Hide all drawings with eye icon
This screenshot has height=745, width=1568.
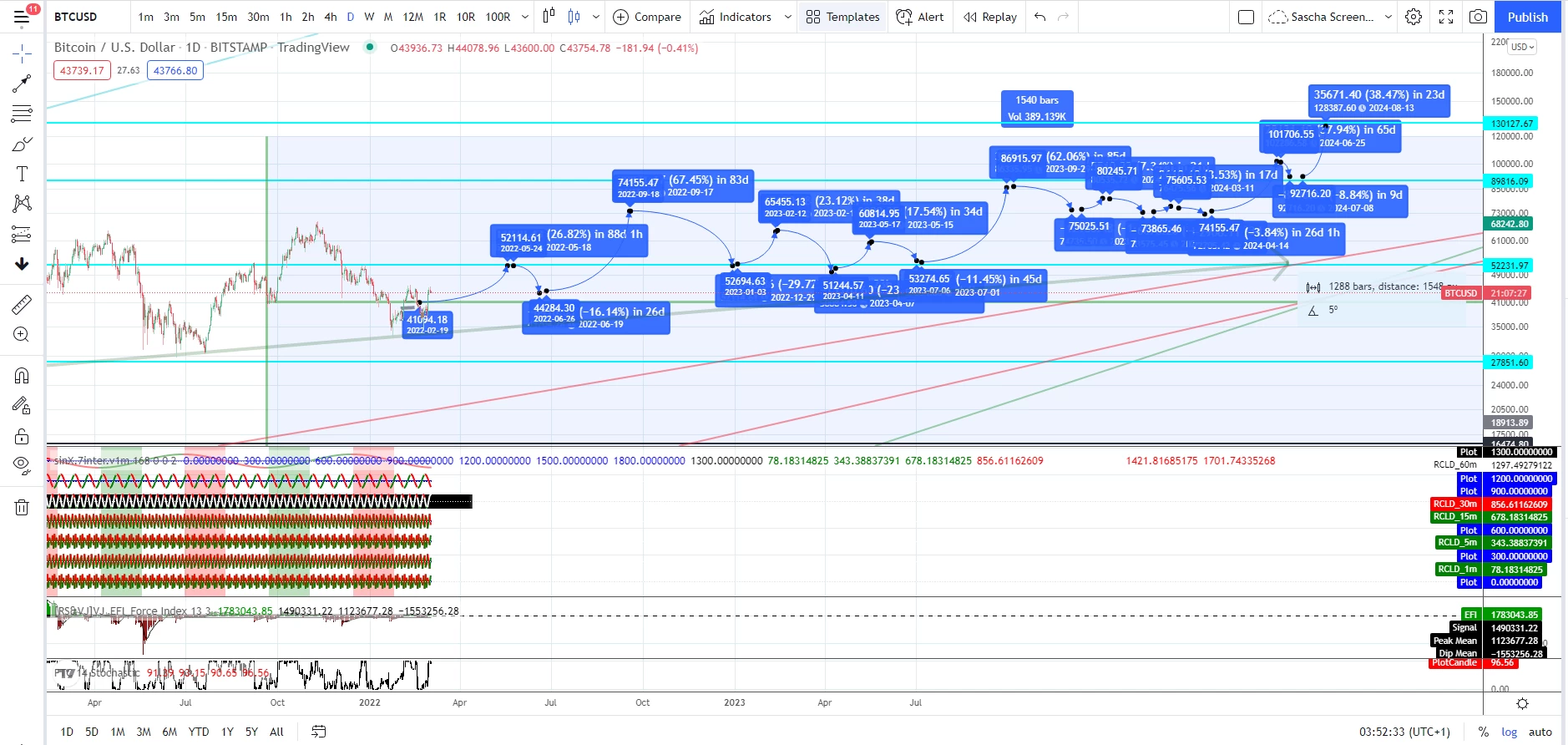[x=22, y=464]
